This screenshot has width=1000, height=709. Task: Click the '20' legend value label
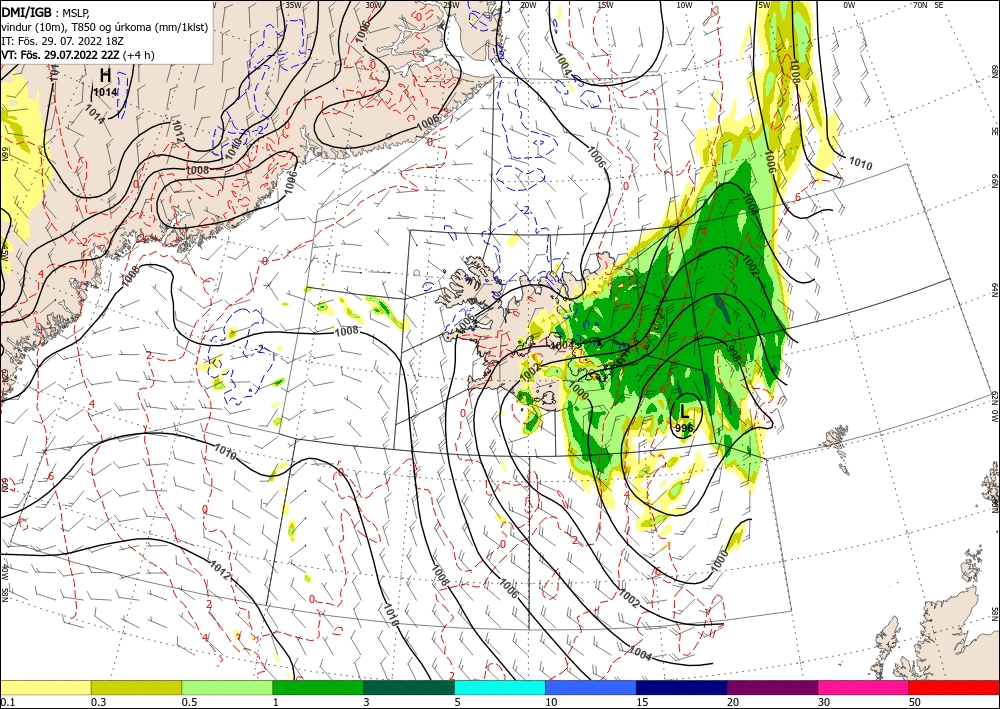pos(733,702)
